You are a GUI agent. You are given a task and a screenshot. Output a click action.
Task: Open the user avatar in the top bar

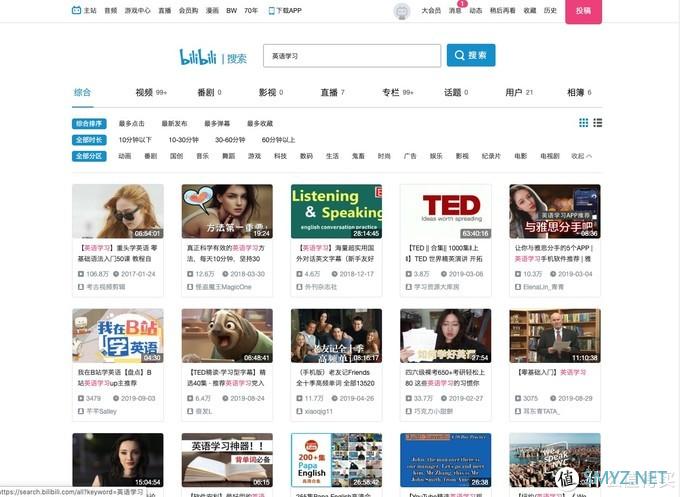pos(402,11)
